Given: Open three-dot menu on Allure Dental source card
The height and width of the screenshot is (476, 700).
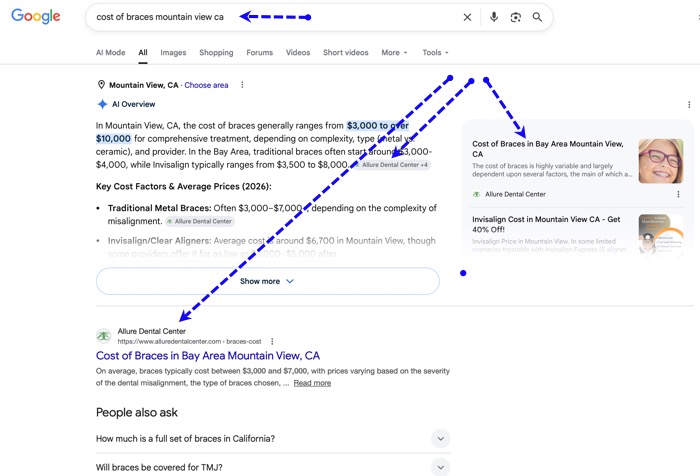Looking at the screenshot, I should click(x=678, y=194).
